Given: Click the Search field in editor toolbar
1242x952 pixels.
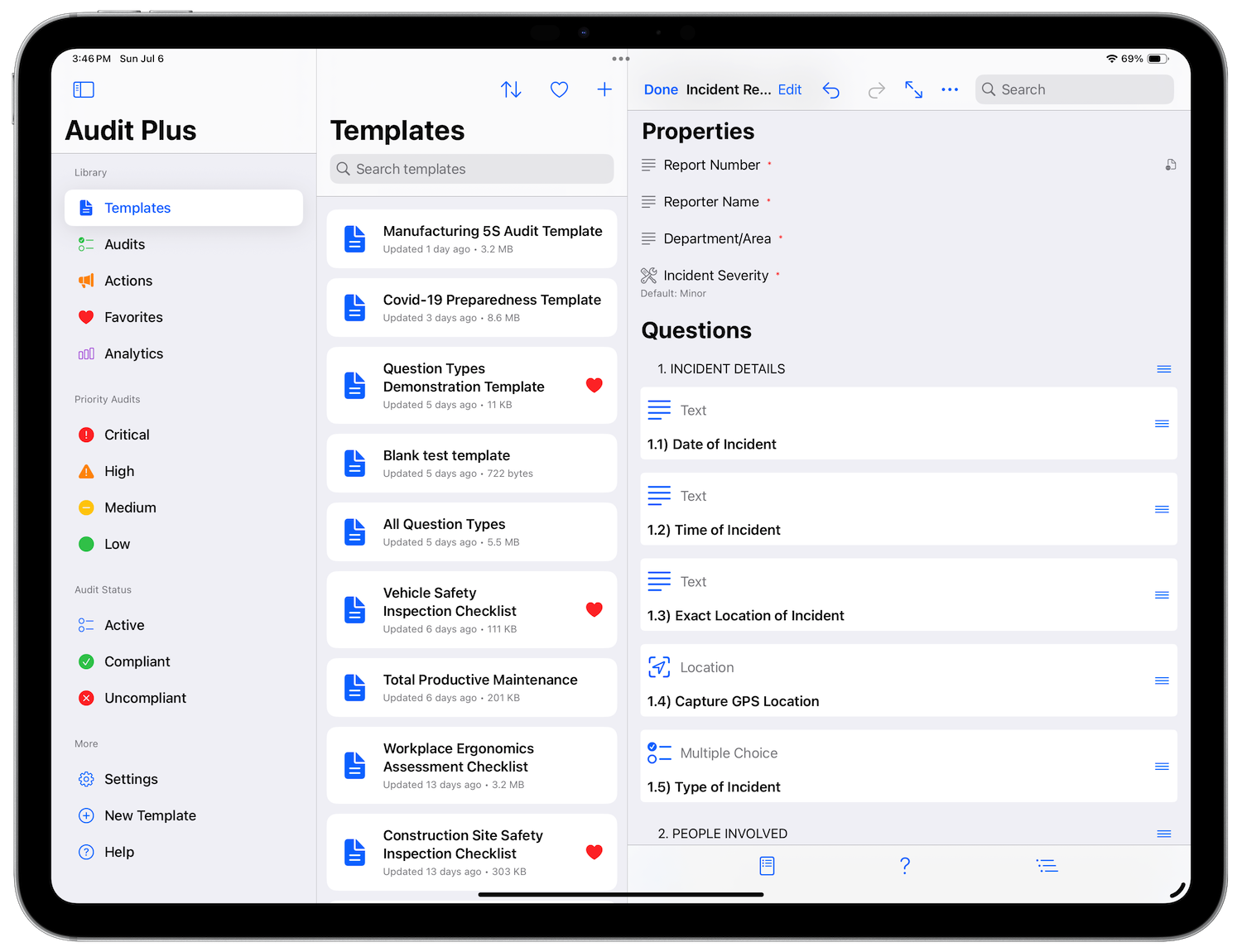Looking at the screenshot, I should point(1075,89).
